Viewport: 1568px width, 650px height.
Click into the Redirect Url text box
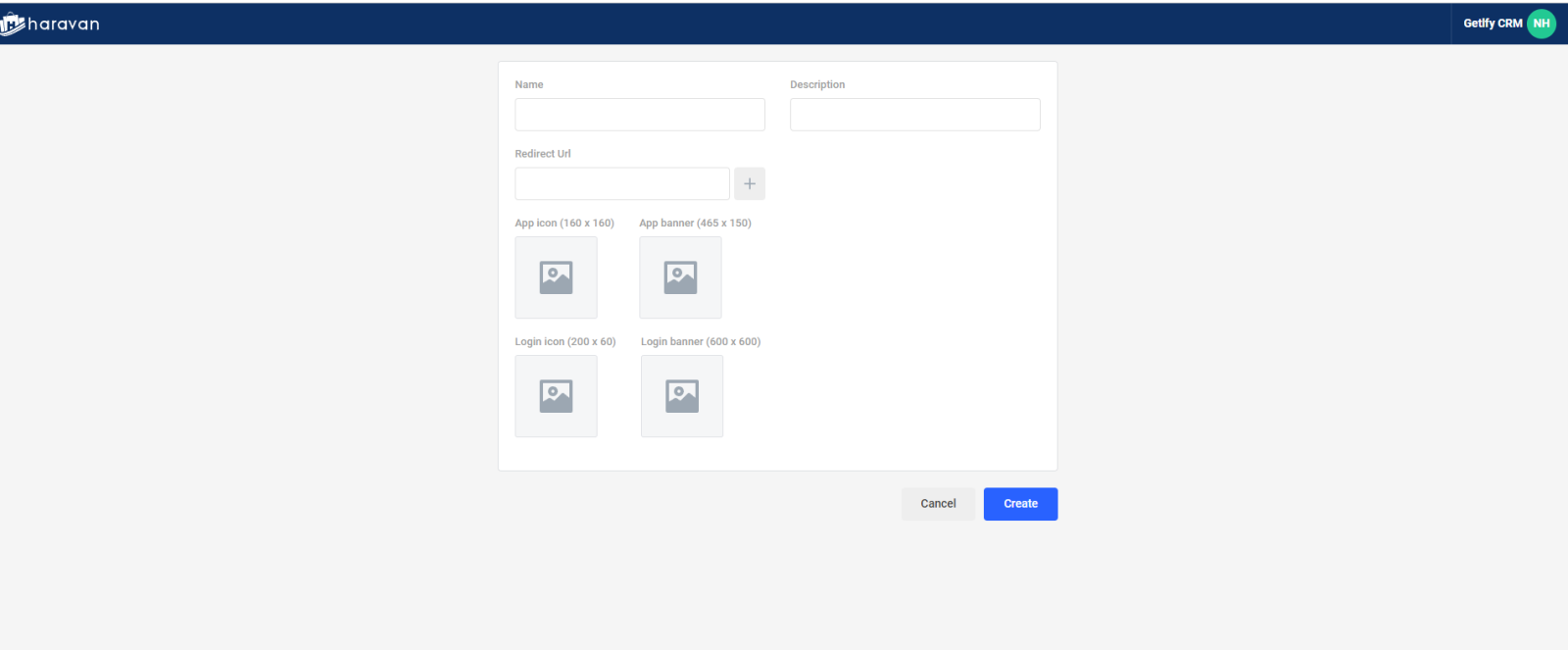(622, 183)
